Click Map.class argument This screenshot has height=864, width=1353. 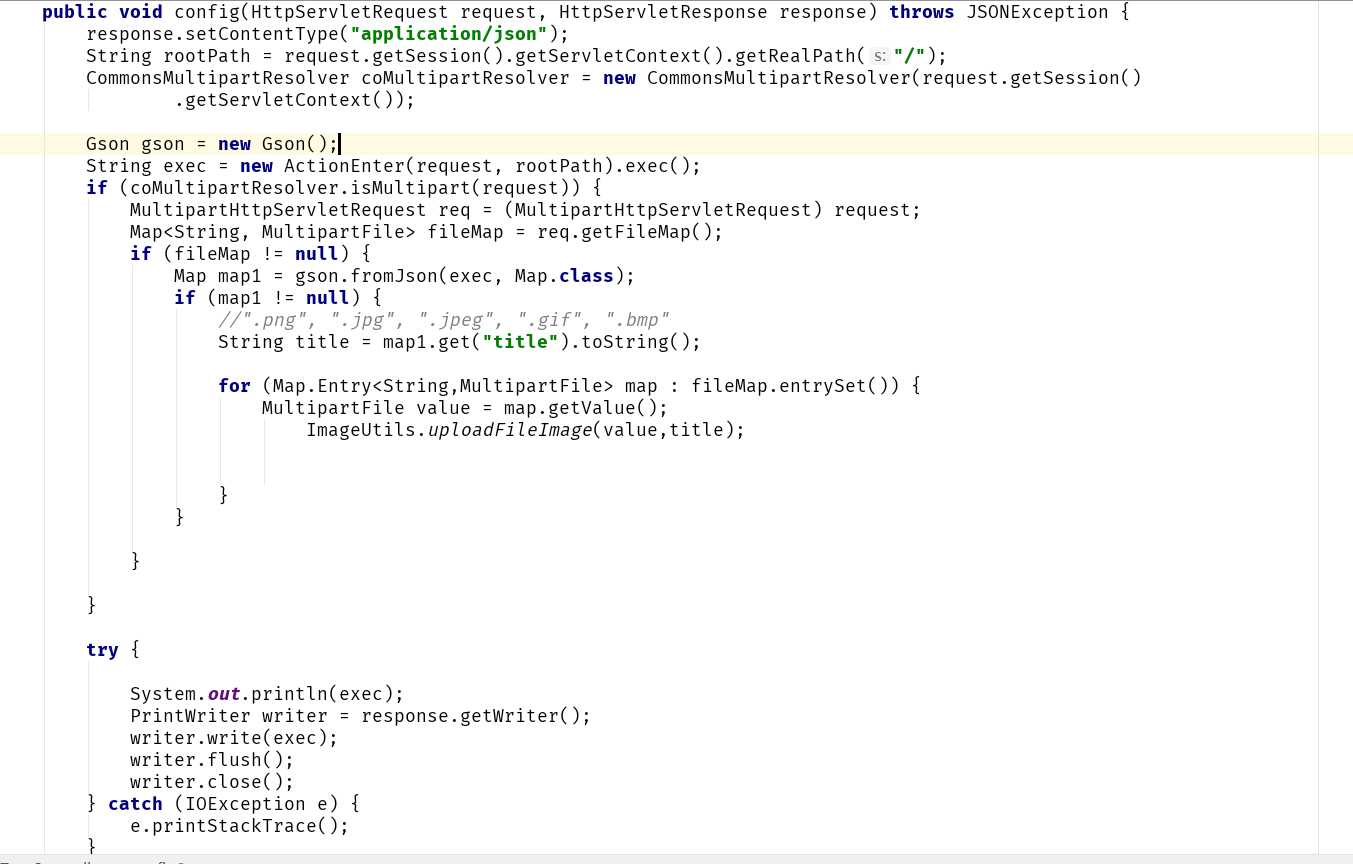(564, 276)
